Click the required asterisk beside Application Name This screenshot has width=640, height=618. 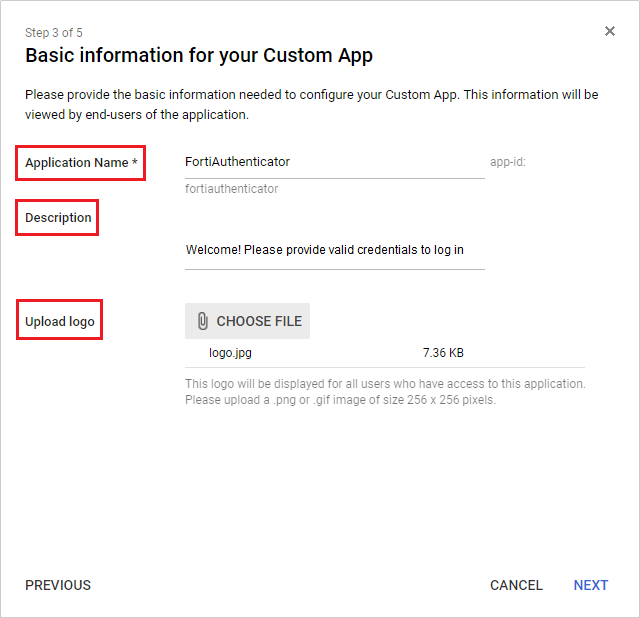[135, 162]
